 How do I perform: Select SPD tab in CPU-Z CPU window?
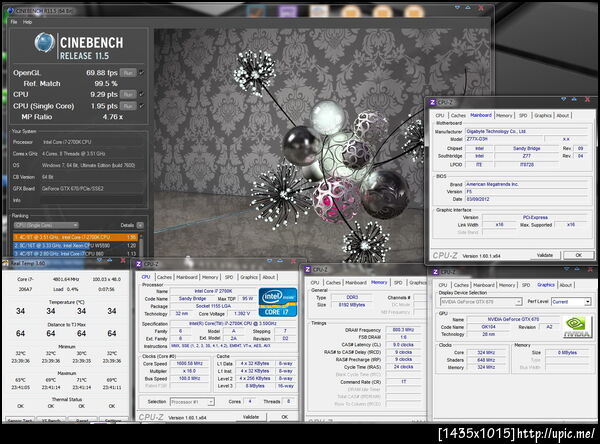(x=229, y=277)
